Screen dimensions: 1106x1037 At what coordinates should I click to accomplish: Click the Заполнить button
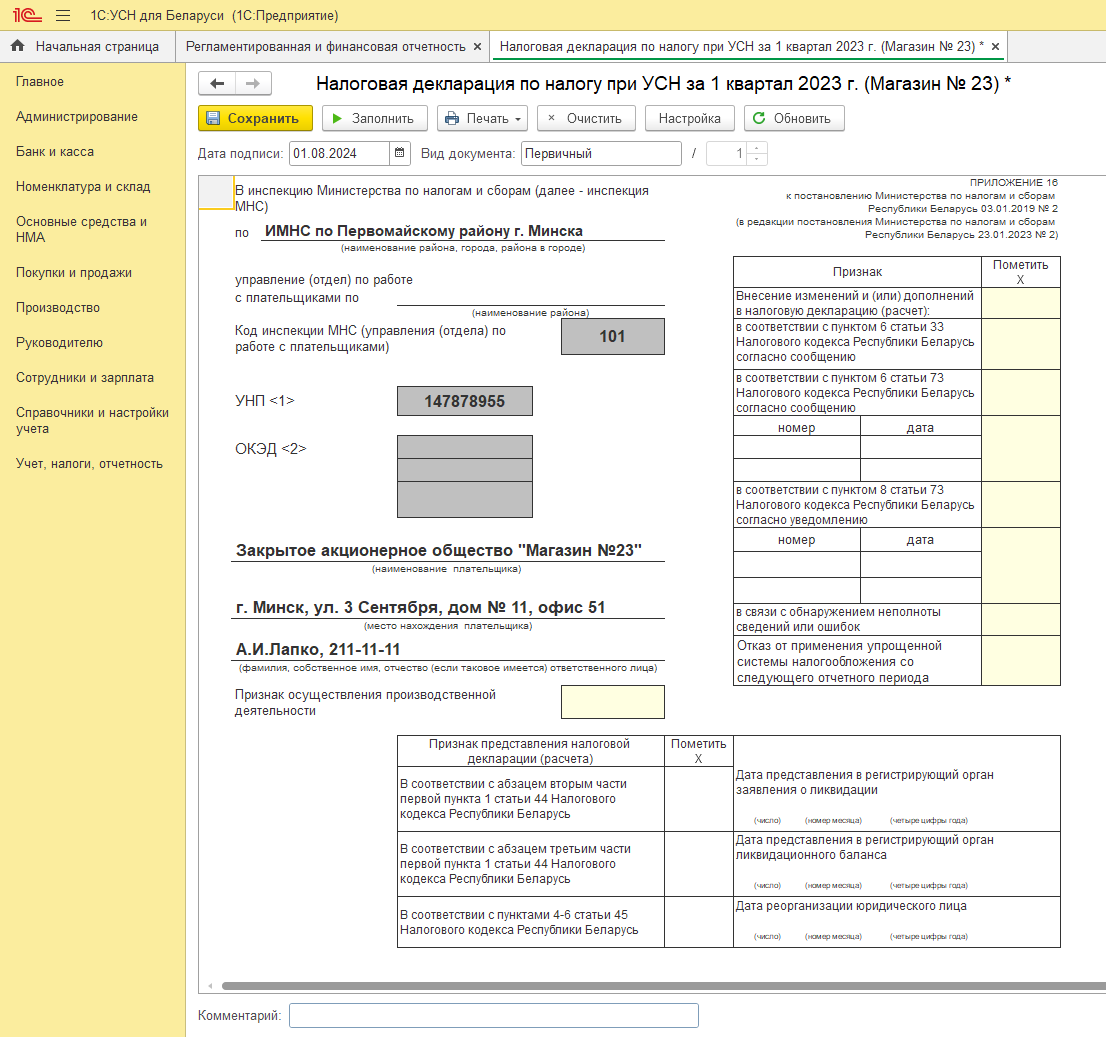(375, 119)
